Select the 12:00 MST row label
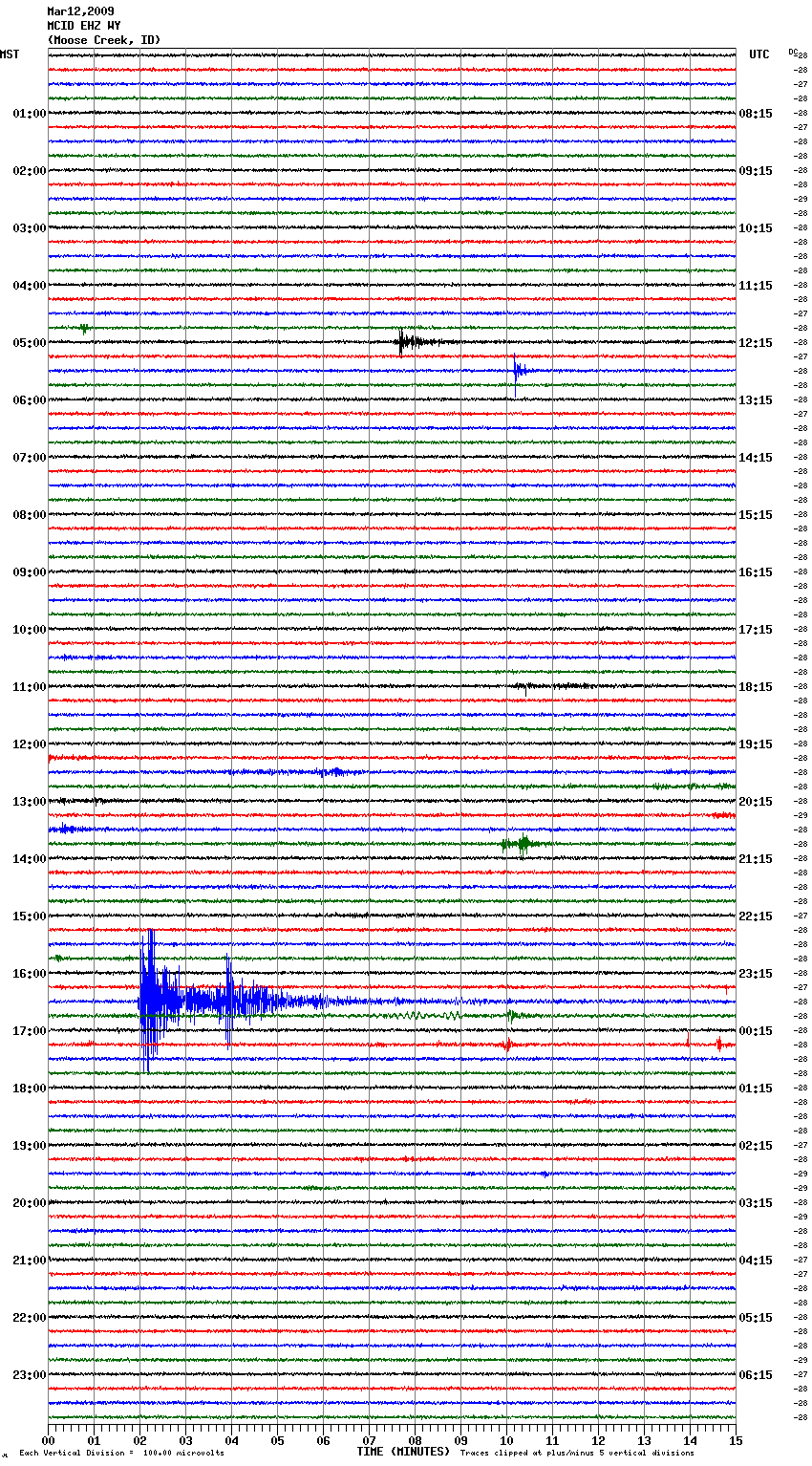The image size is (812, 1466). 30,744
